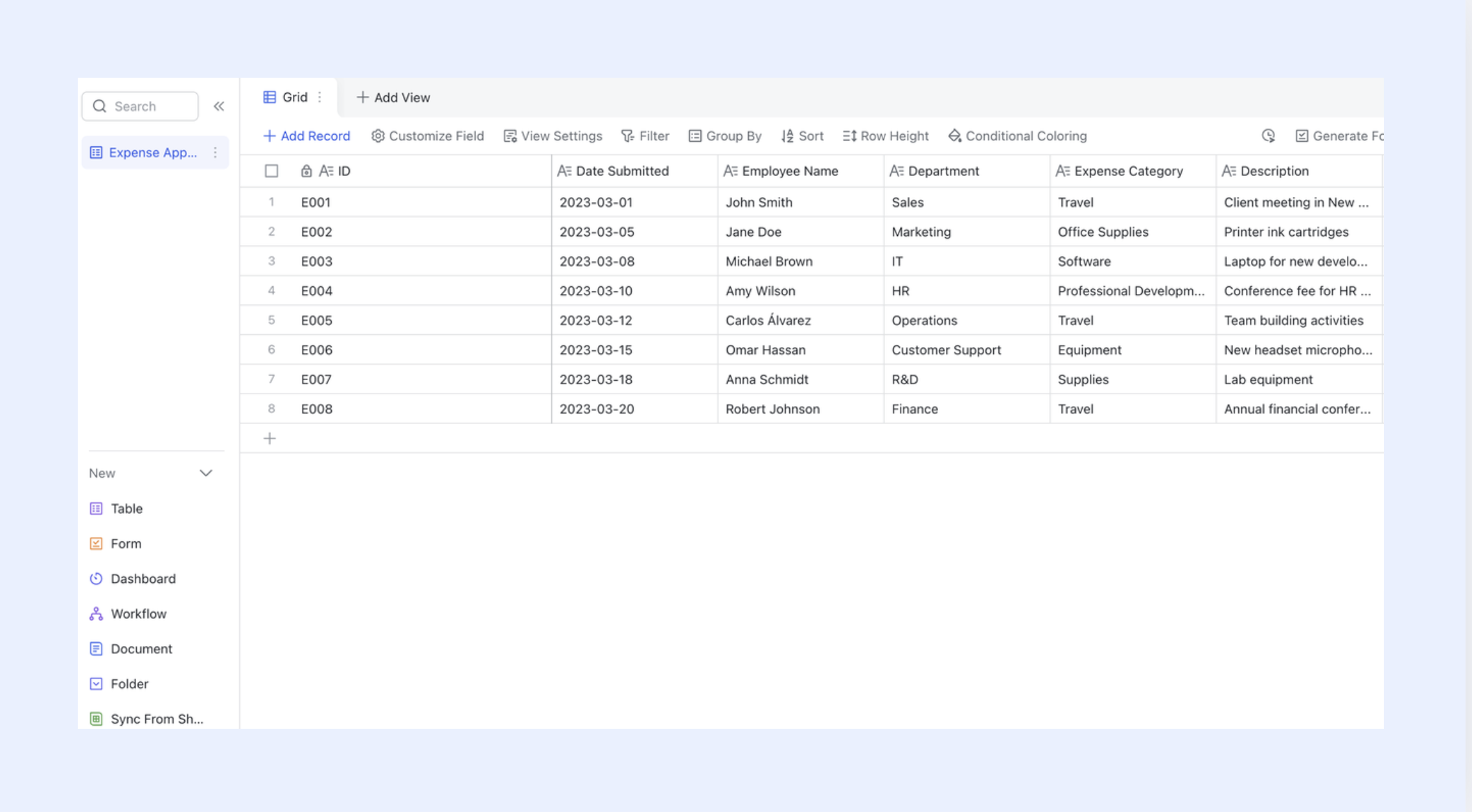Select the Carlos Álvarez cell
The image size is (1472, 812).
(801, 321)
